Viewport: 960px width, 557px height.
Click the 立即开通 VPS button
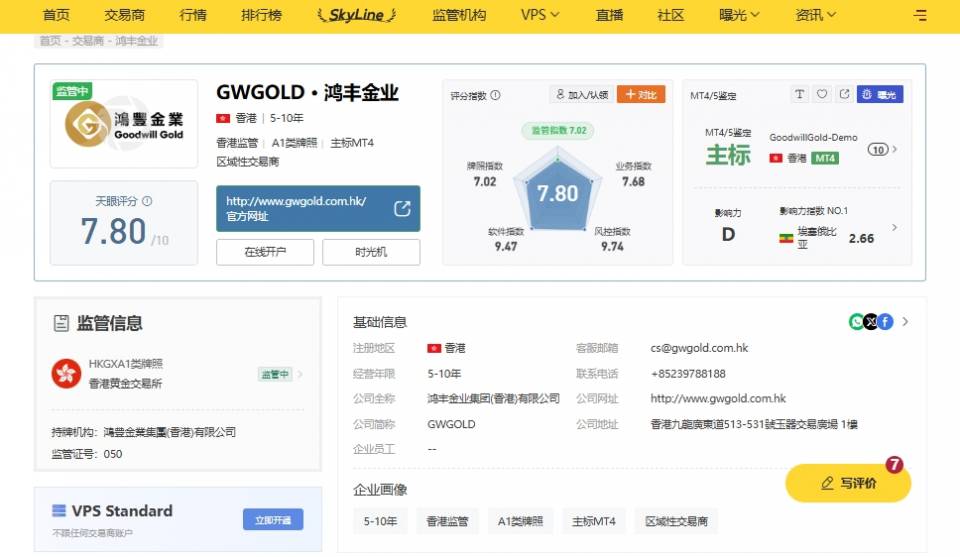(x=273, y=520)
